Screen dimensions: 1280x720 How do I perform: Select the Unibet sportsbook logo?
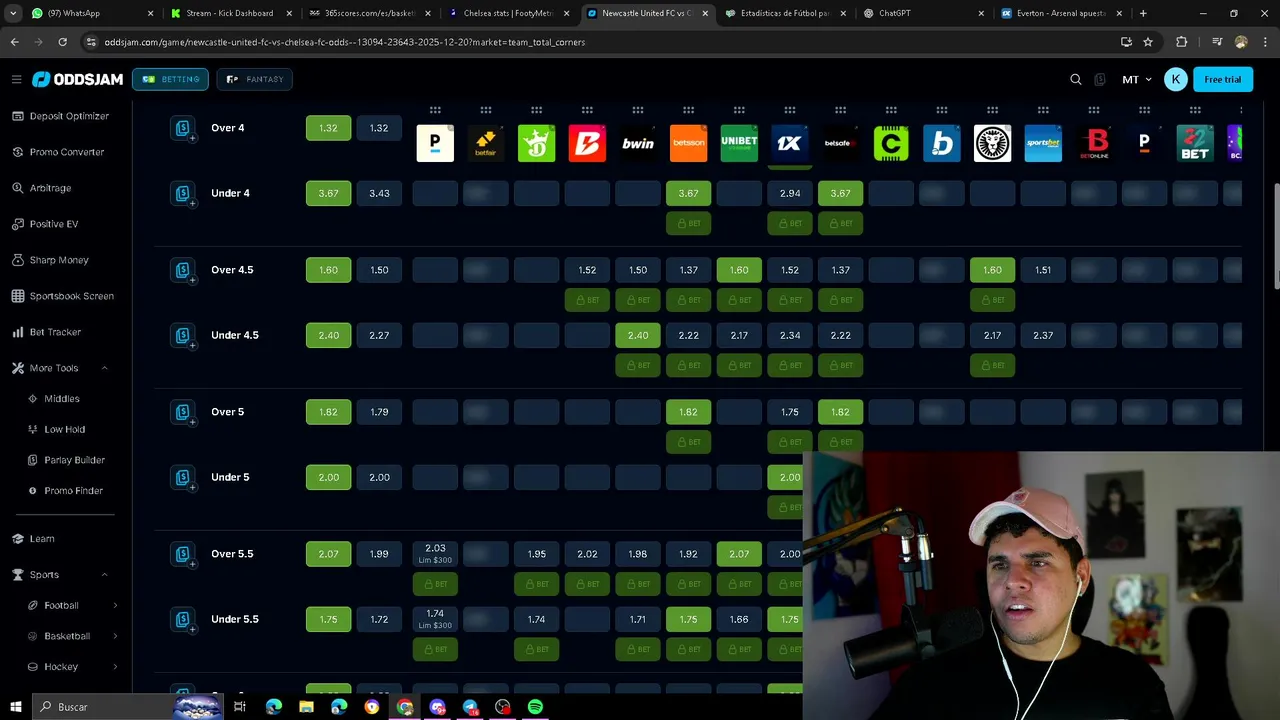click(739, 143)
